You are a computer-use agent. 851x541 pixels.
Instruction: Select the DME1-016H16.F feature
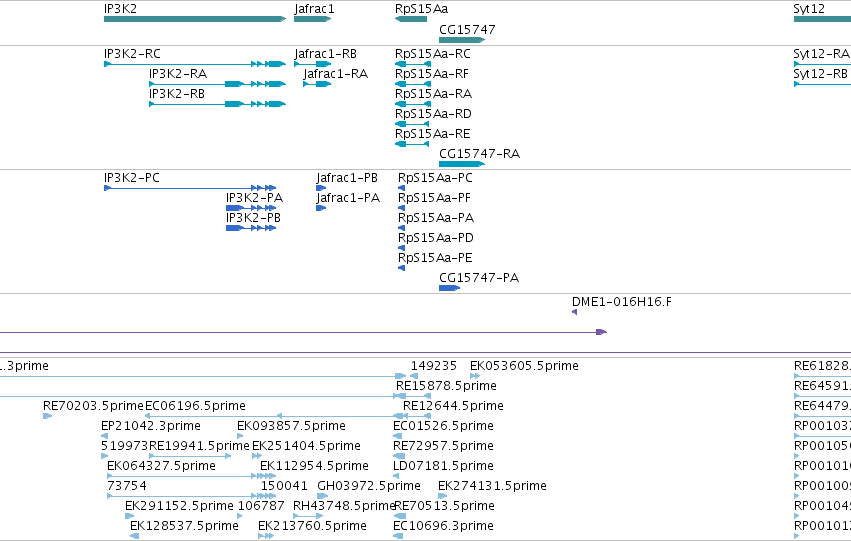tap(575, 312)
